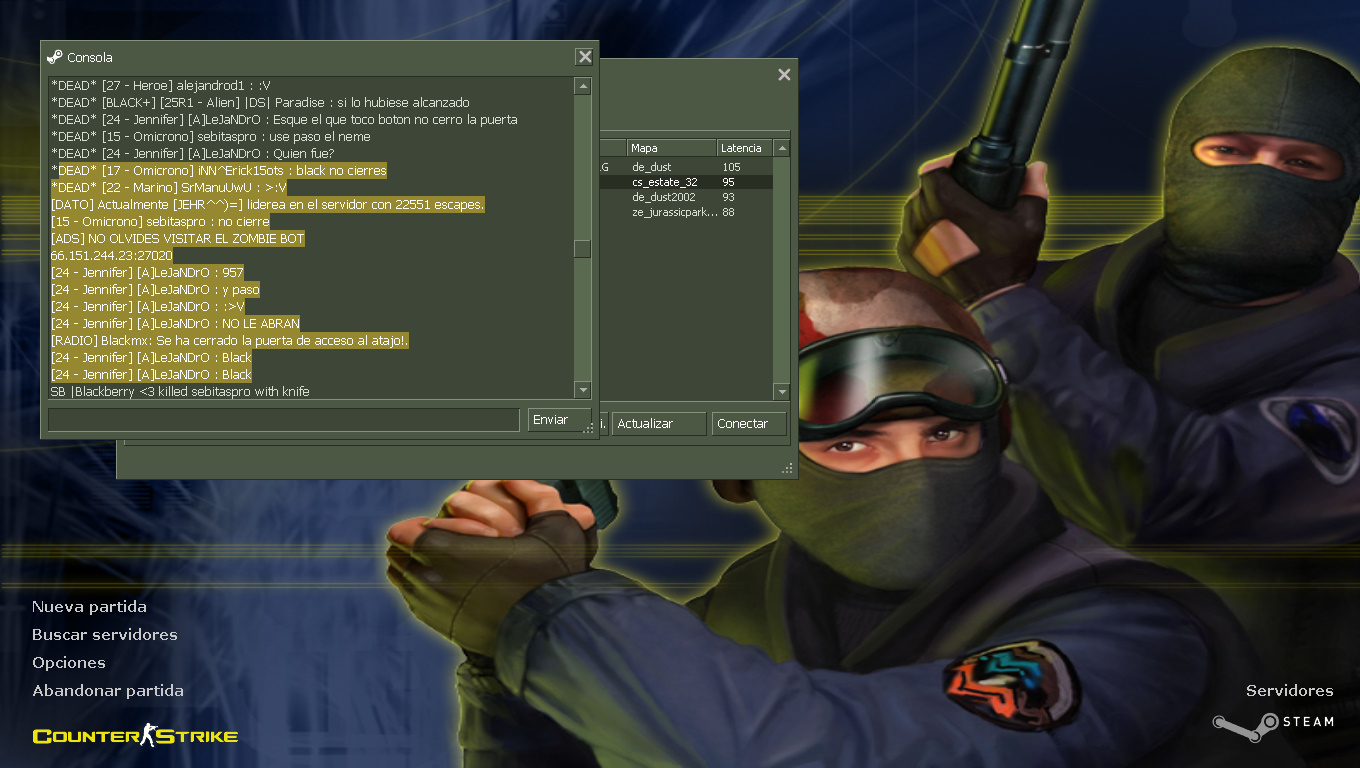This screenshot has width=1360, height=768.
Task: Click the SrManuUwU console line
Action: (x=169, y=188)
